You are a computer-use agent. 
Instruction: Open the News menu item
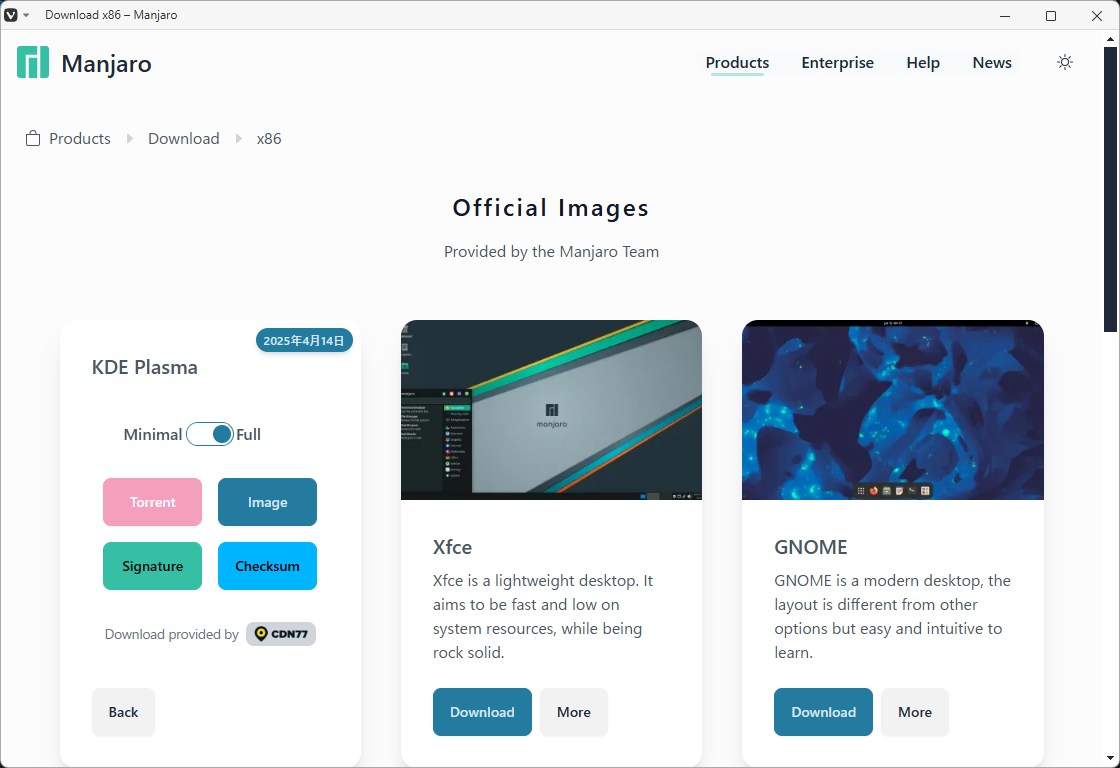pyautogui.click(x=991, y=63)
